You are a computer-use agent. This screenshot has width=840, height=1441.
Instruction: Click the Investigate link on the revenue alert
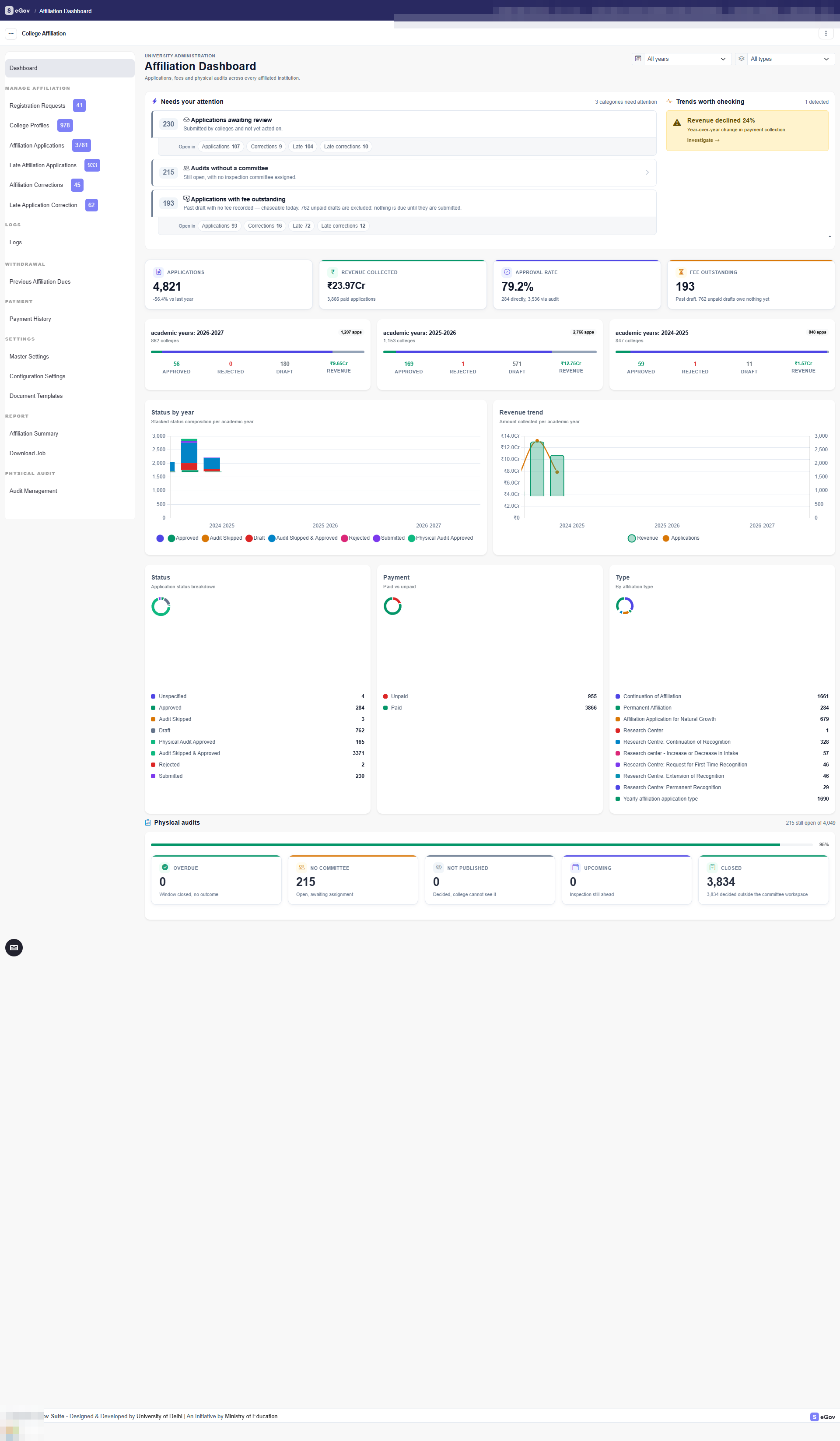click(703, 141)
